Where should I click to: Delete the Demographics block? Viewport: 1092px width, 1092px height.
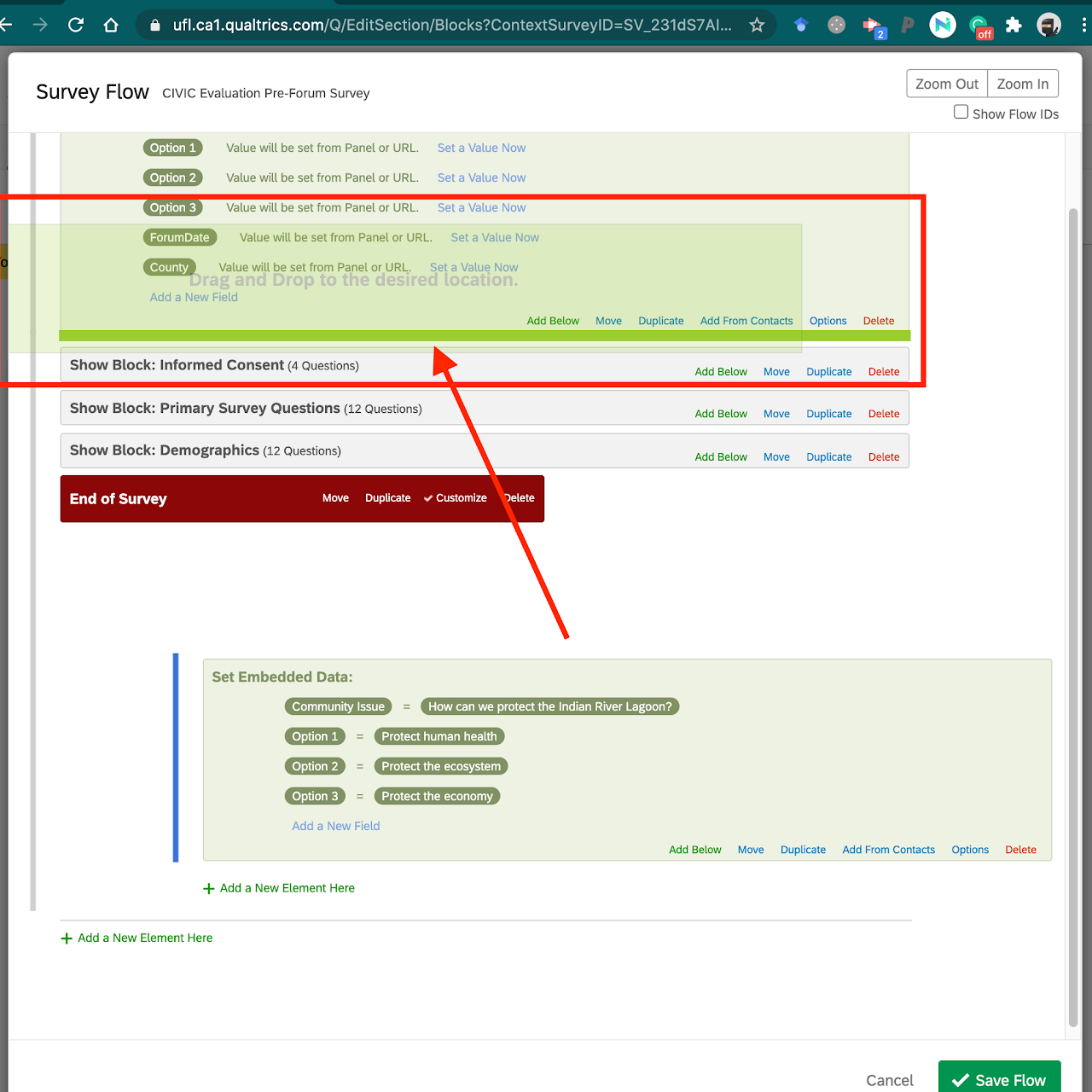tap(883, 457)
